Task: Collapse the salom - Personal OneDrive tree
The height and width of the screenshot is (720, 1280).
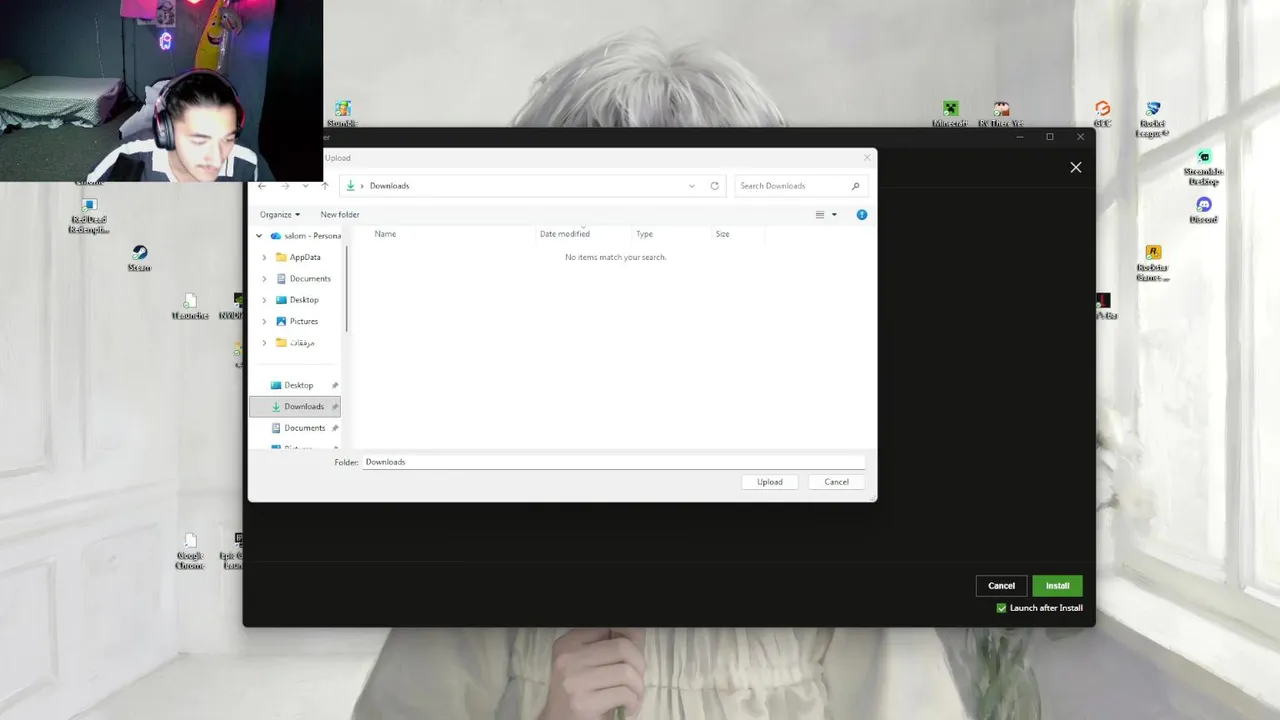Action: coord(259,236)
